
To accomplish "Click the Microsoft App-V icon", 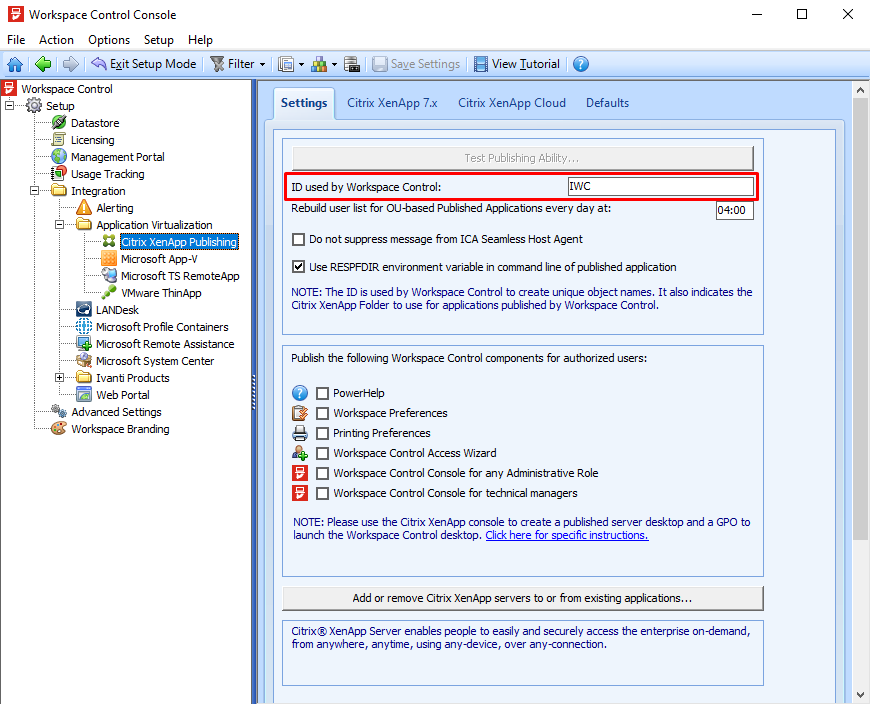I will coord(109,259).
